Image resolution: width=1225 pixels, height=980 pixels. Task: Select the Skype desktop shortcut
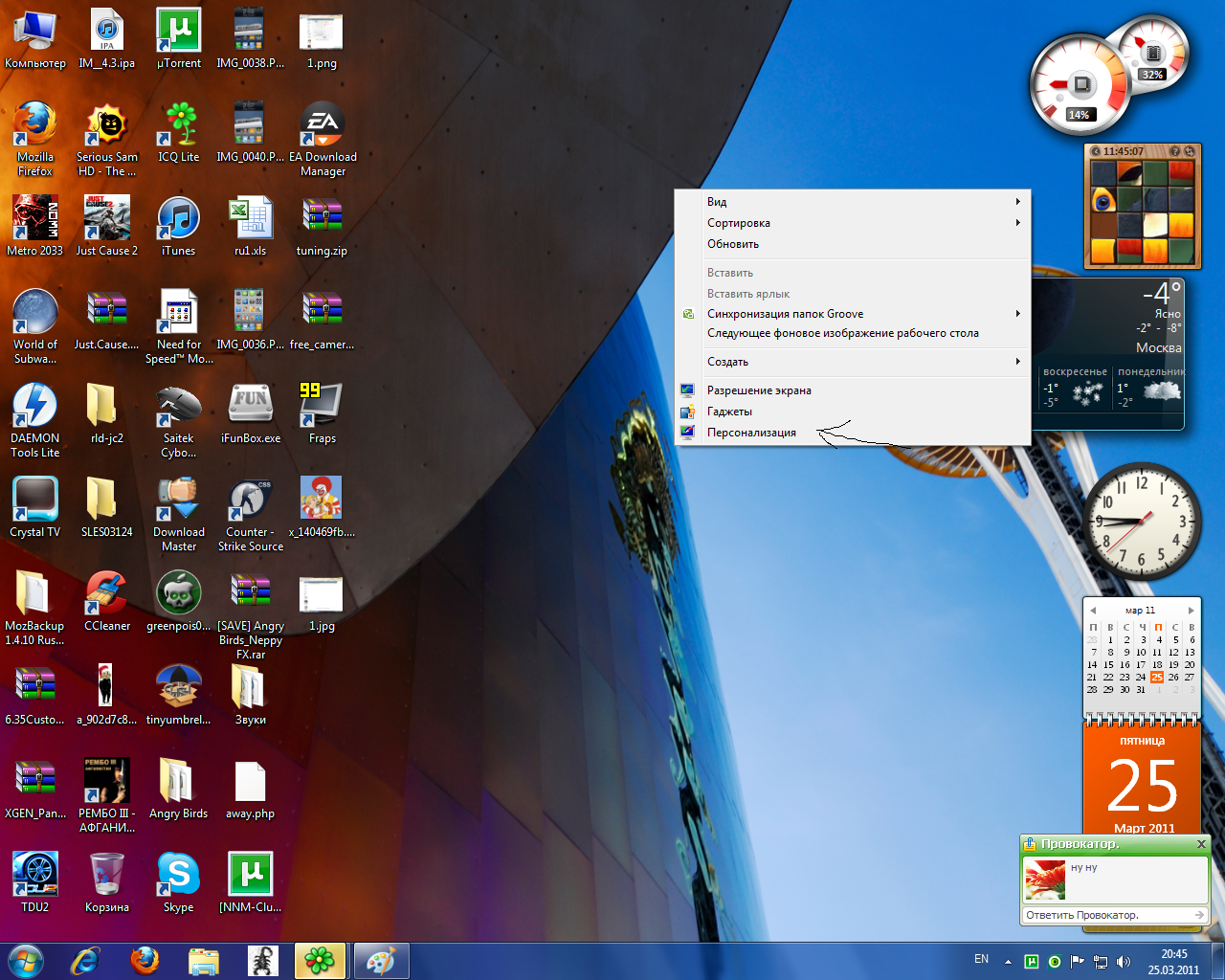179,882
